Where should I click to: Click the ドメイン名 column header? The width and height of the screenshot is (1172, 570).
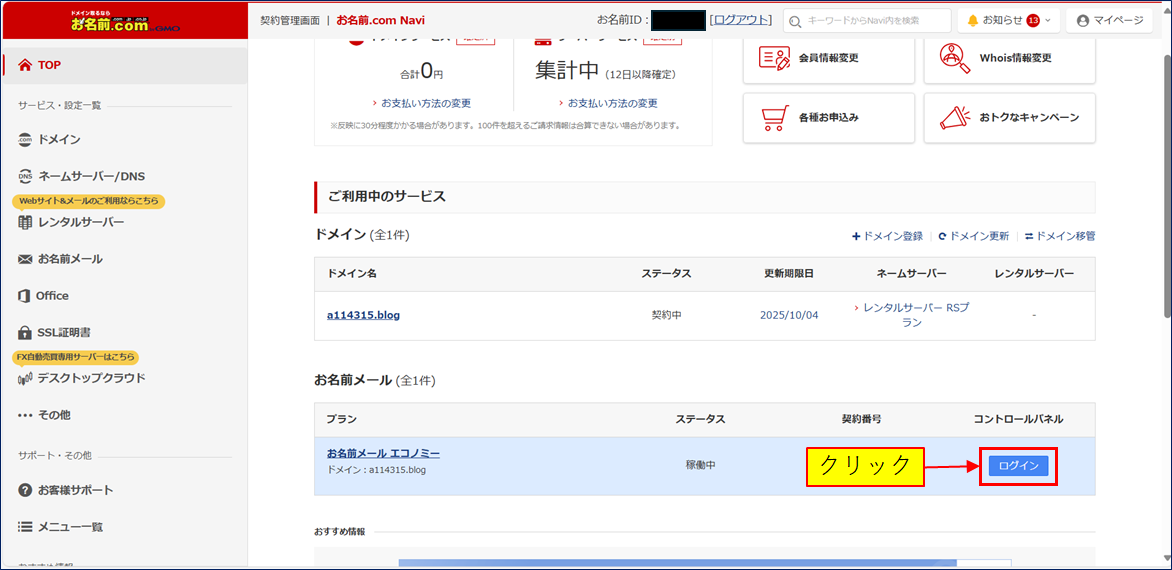pos(352,274)
